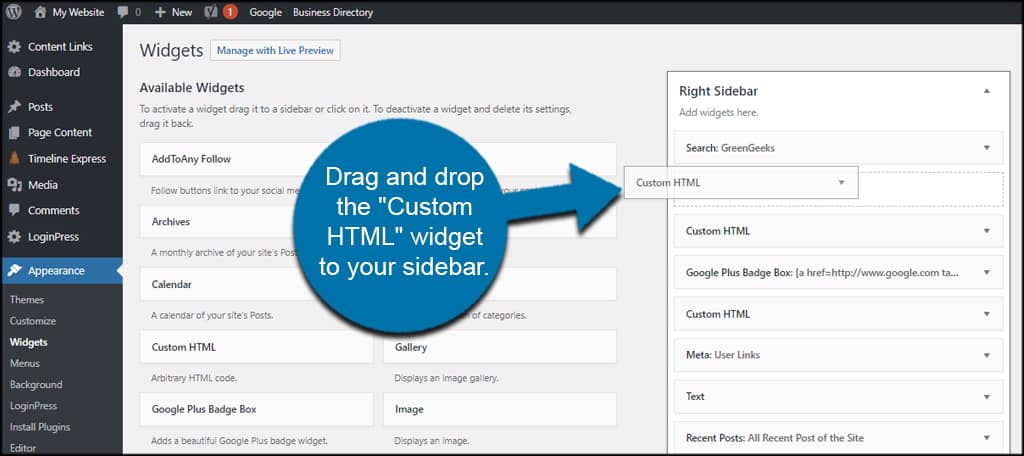Expand the Google Plus Badge Box sidebar widget

986,272
